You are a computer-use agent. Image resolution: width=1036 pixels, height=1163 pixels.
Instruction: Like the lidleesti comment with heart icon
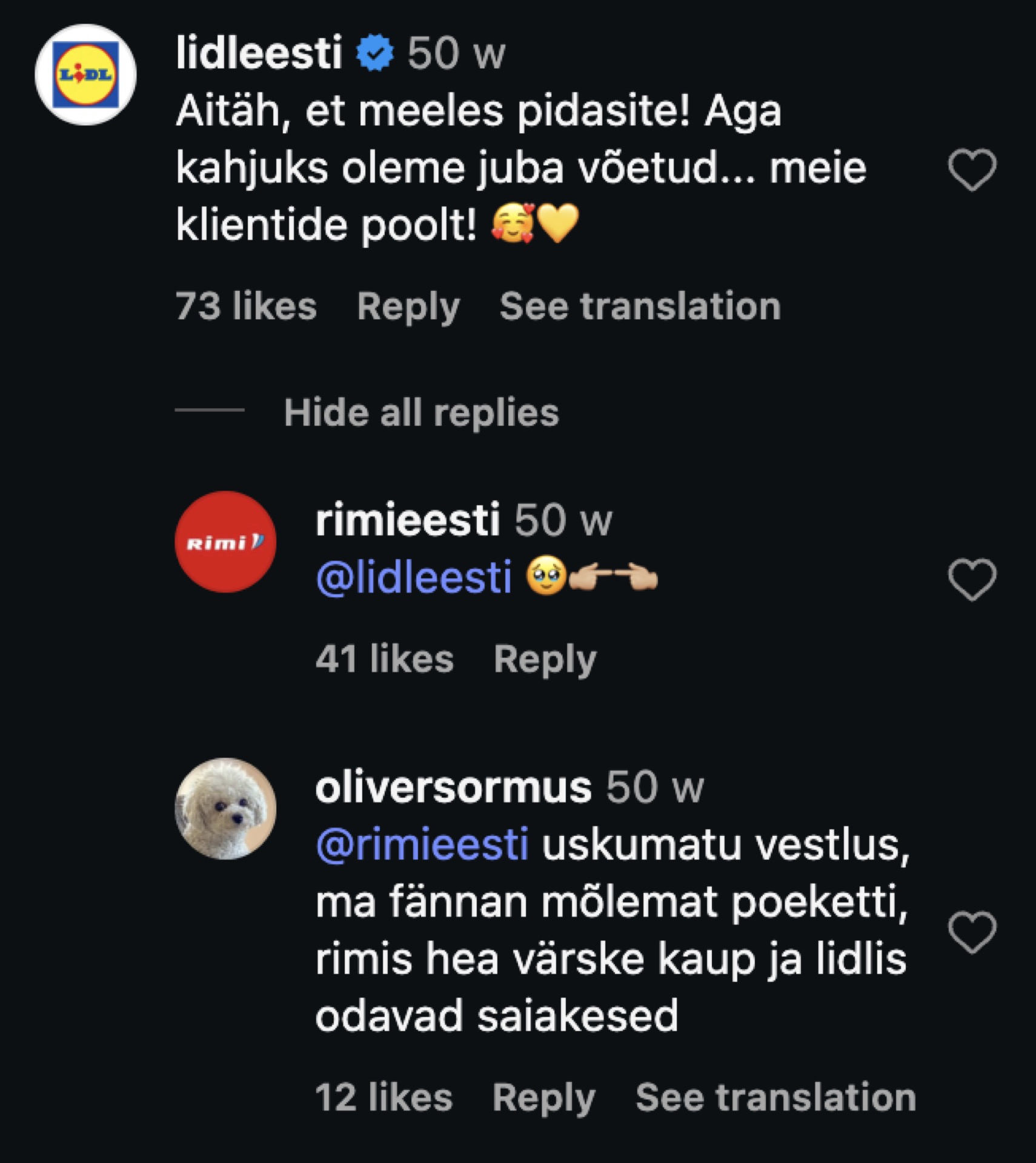point(972,170)
